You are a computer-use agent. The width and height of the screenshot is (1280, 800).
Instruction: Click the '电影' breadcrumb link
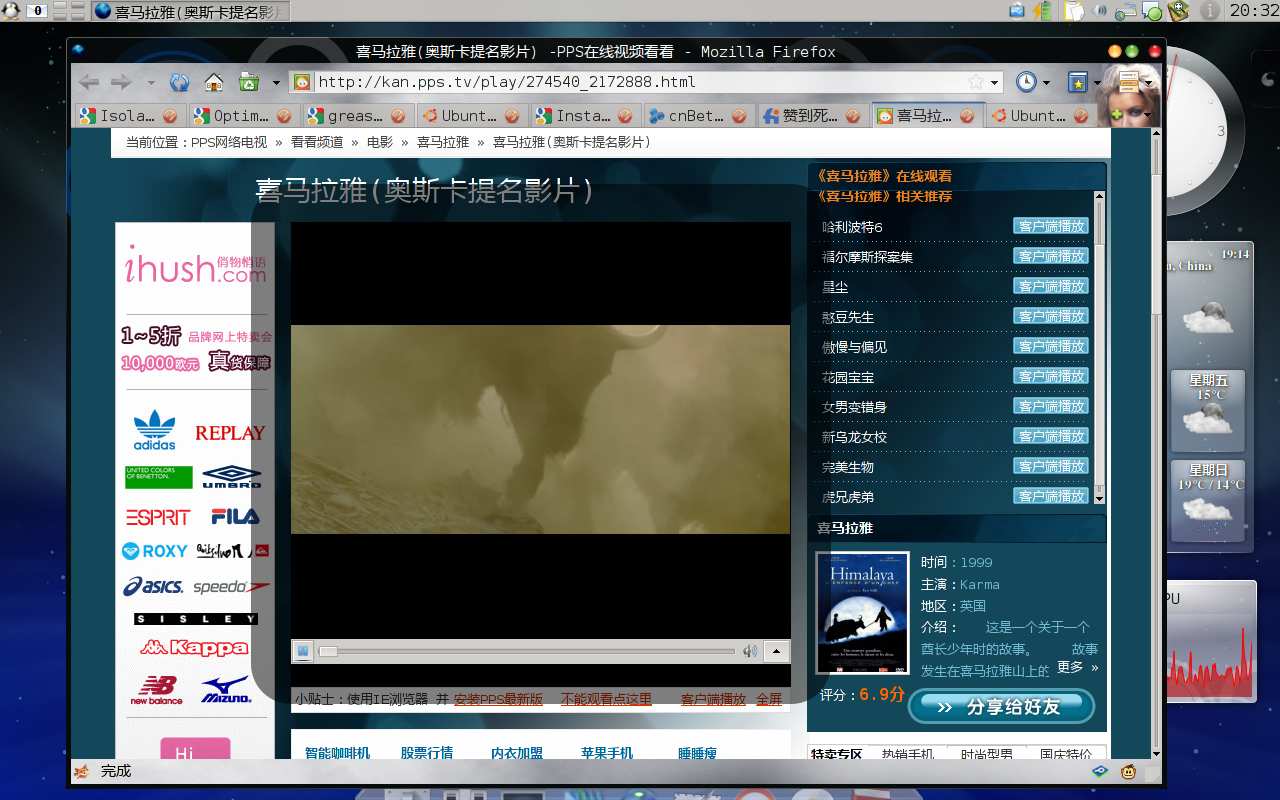tap(380, 143)
